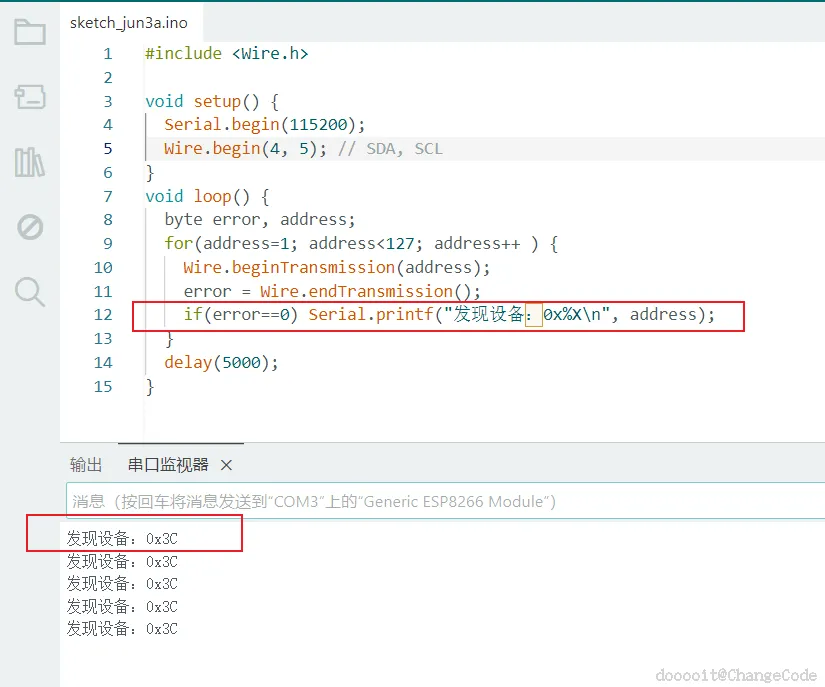Close the serial monitor tab
The image size is (825, 687).
click(226, 465)
